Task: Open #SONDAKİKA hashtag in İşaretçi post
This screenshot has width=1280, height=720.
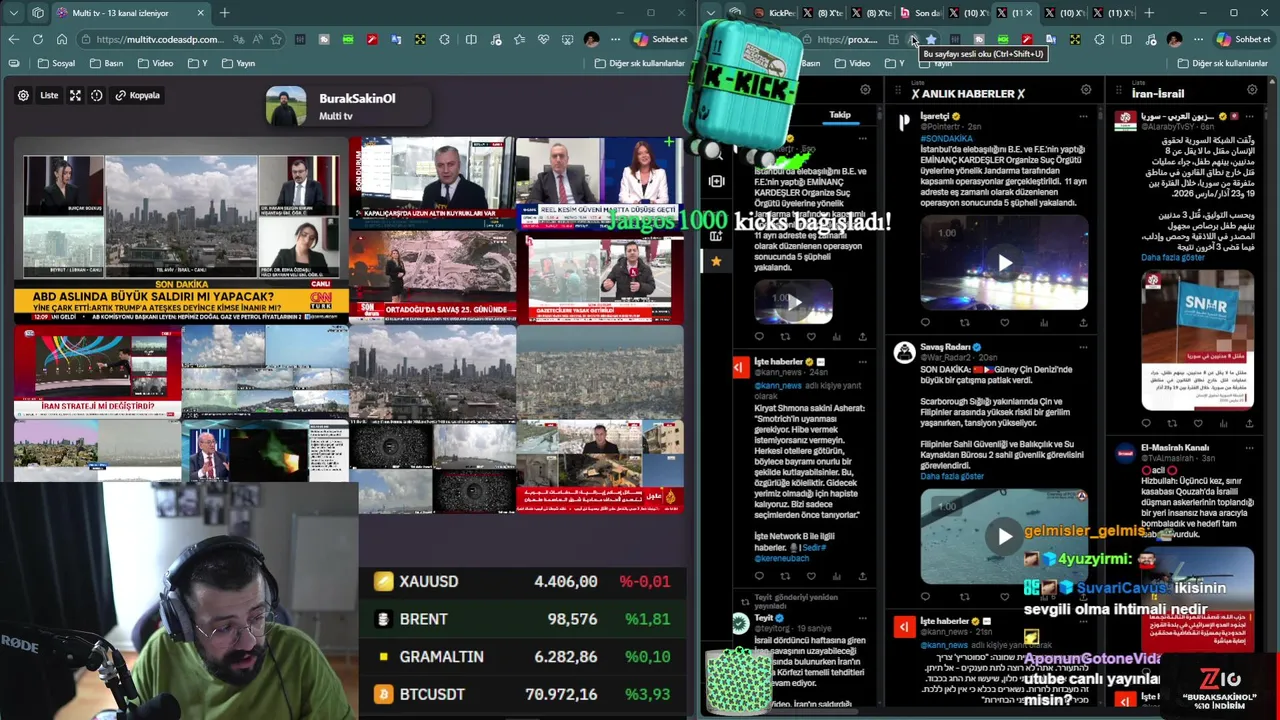Action: [x=946, y=138]
